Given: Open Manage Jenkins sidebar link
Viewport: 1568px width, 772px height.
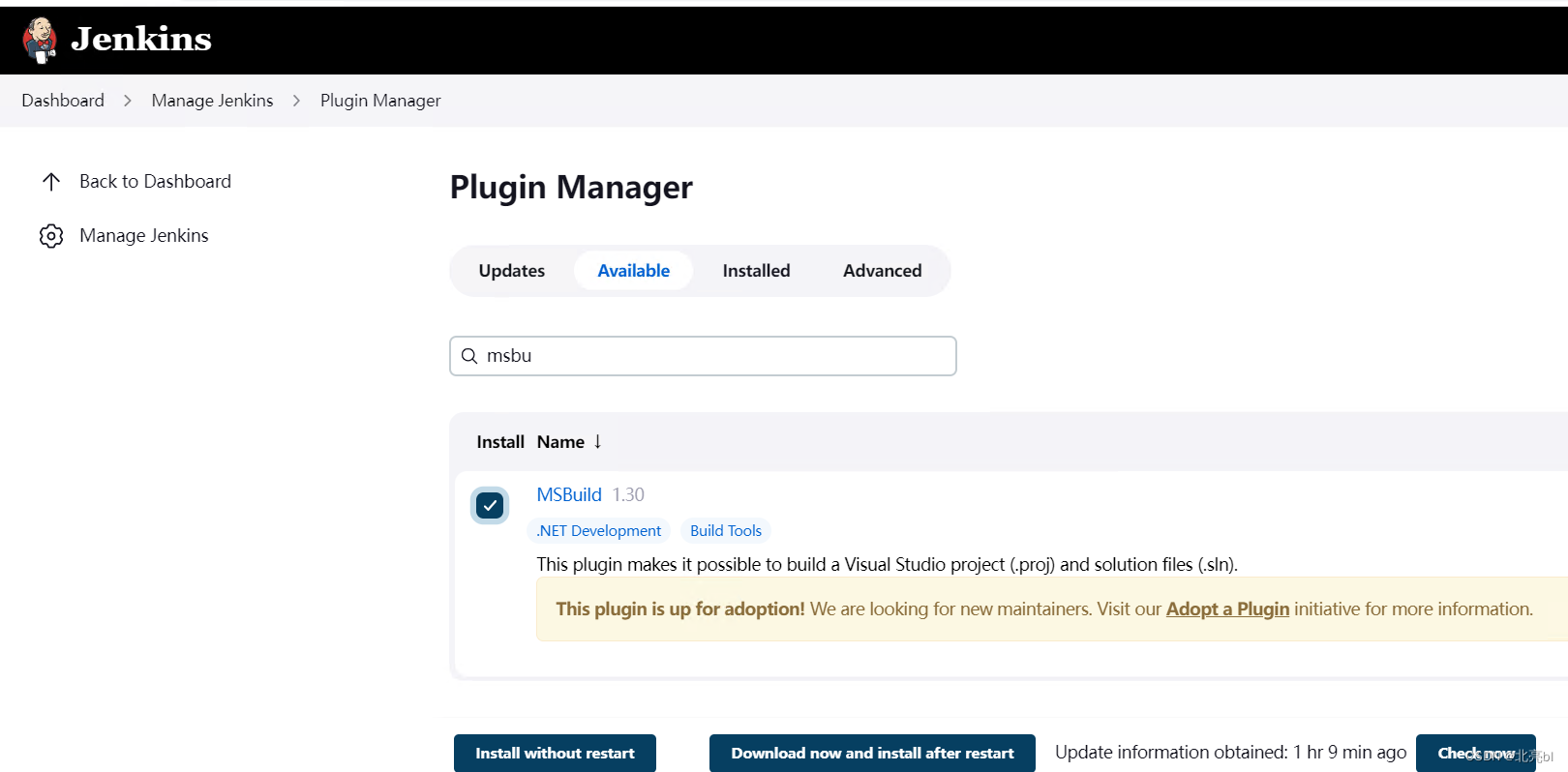Looking at the screenshot, I should (144, 235).
